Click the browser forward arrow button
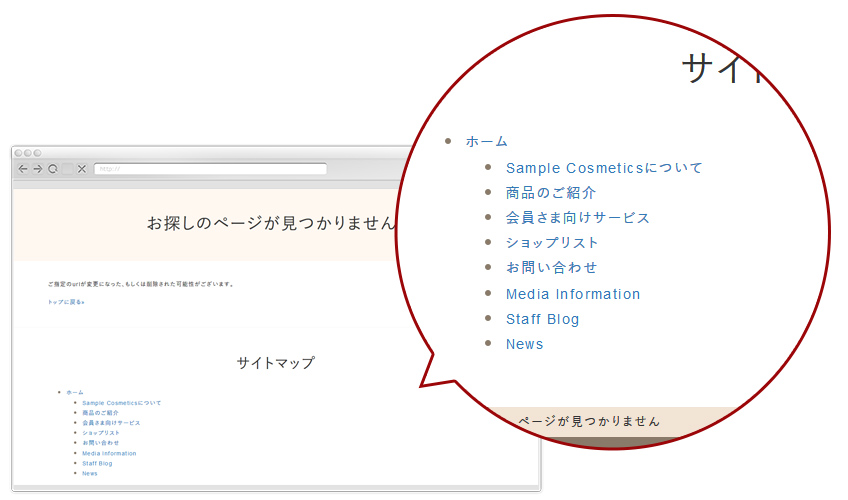The width and height of the screenshot is (848, 500). click(x=38, y=169)
